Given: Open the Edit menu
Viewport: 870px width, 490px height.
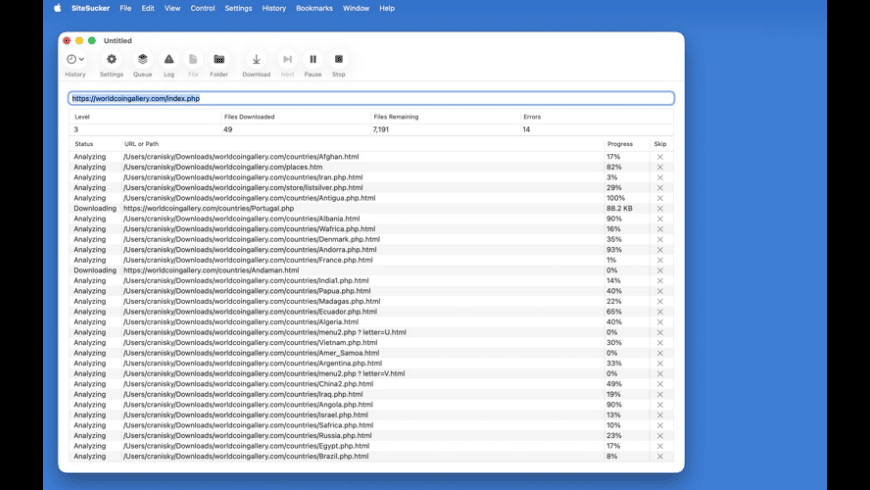Looking at the screenshot, I should coord(148,8).
